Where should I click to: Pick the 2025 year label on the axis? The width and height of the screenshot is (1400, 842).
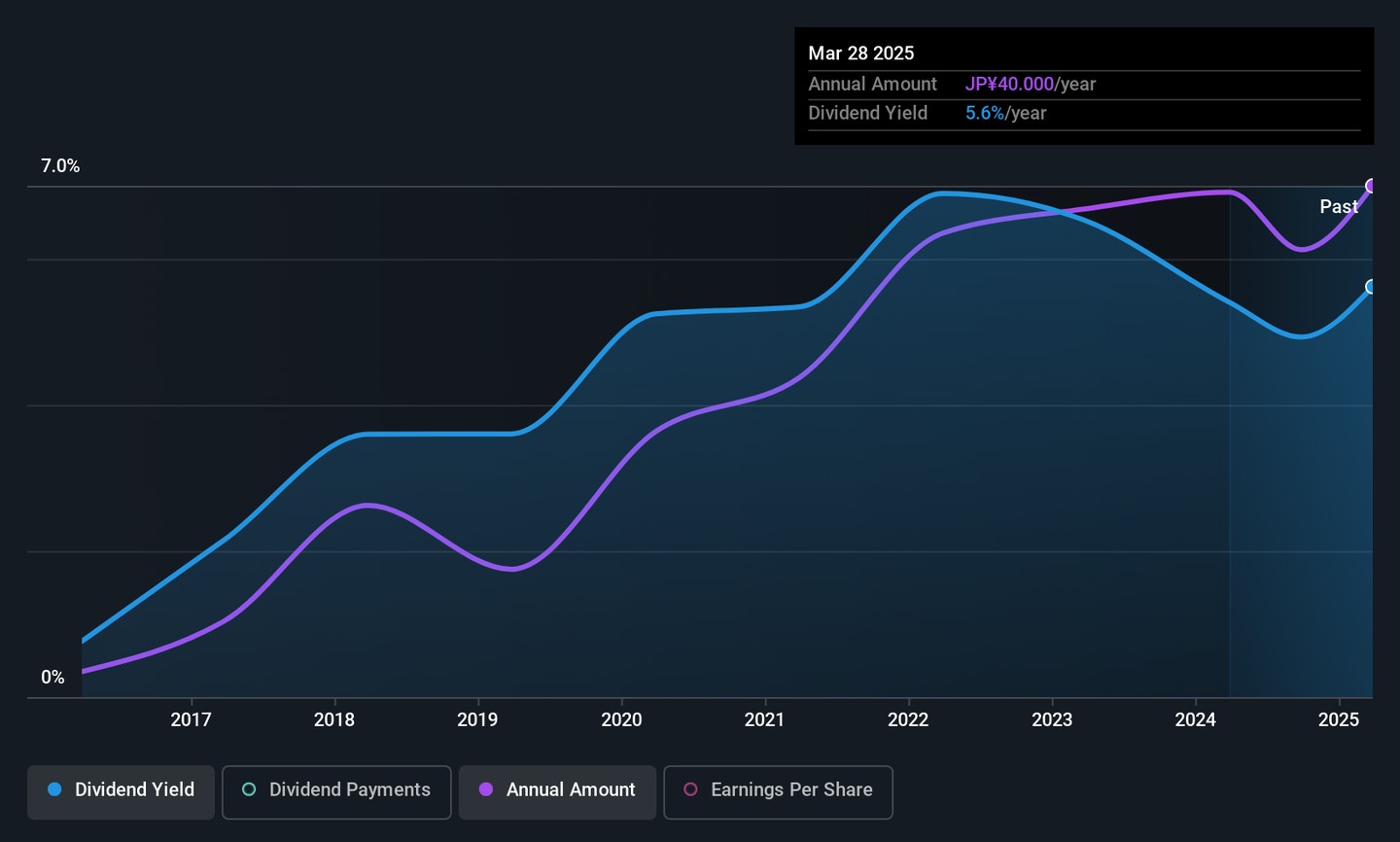(1338, 719)
